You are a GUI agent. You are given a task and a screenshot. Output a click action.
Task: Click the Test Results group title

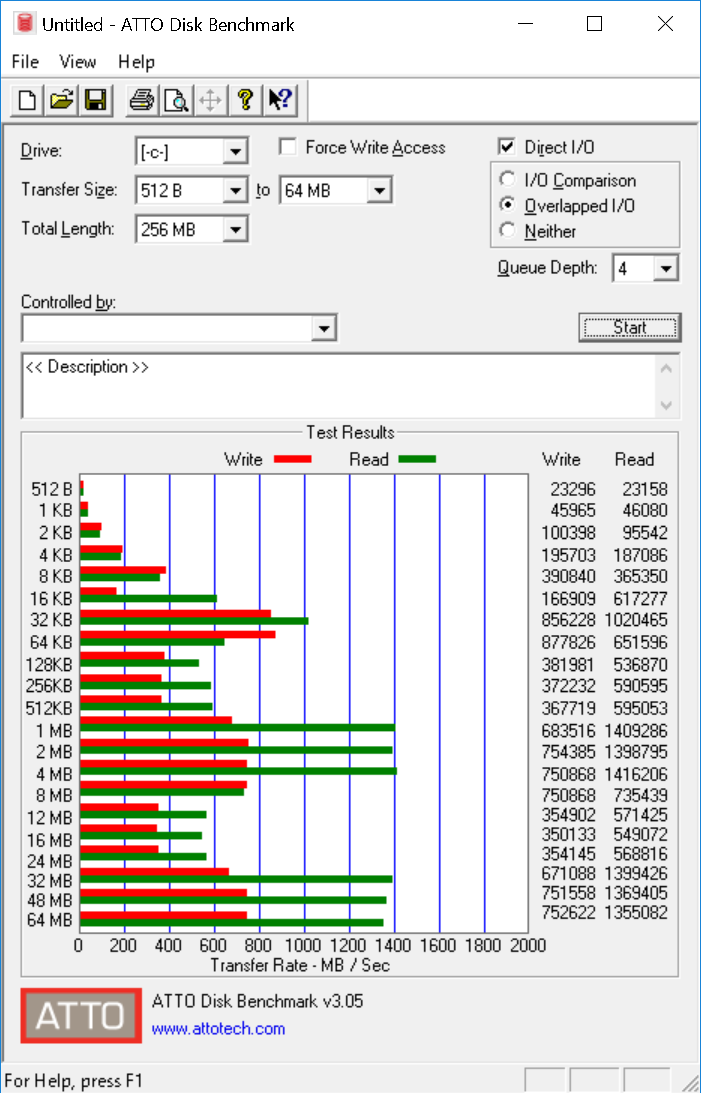coord(350,432)
